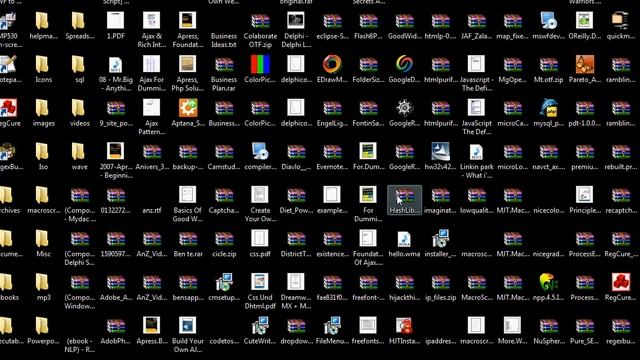The width and height of the screenshot is (640, 360).
Task: Click the css.pdf document
Action: (260, 239)
